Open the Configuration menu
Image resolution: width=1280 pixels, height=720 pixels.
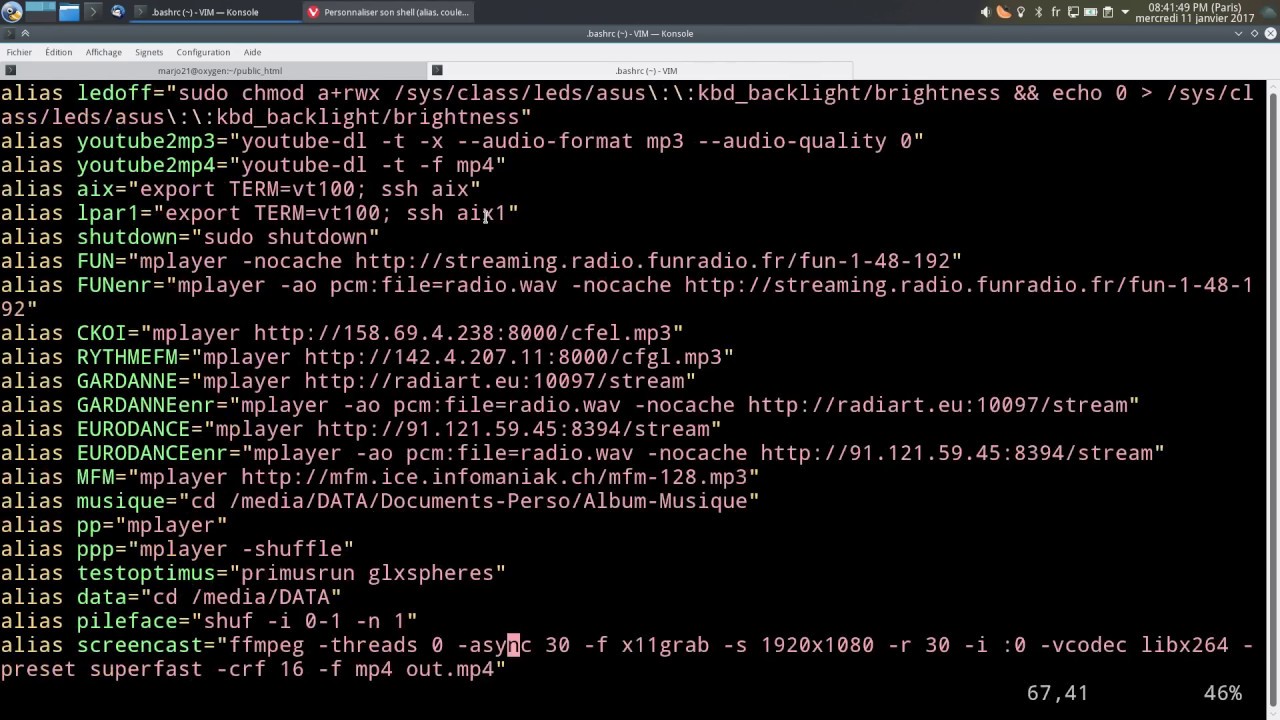203,52
